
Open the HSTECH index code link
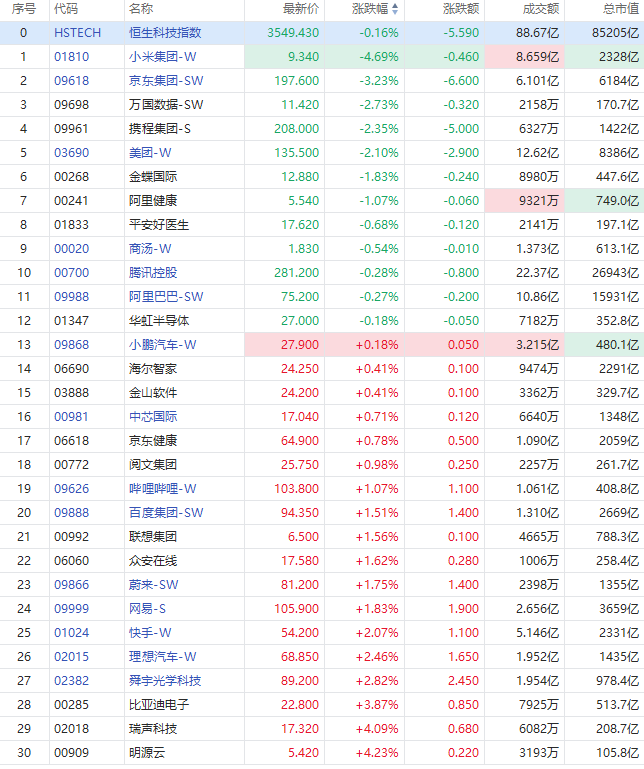pos(77,33)
